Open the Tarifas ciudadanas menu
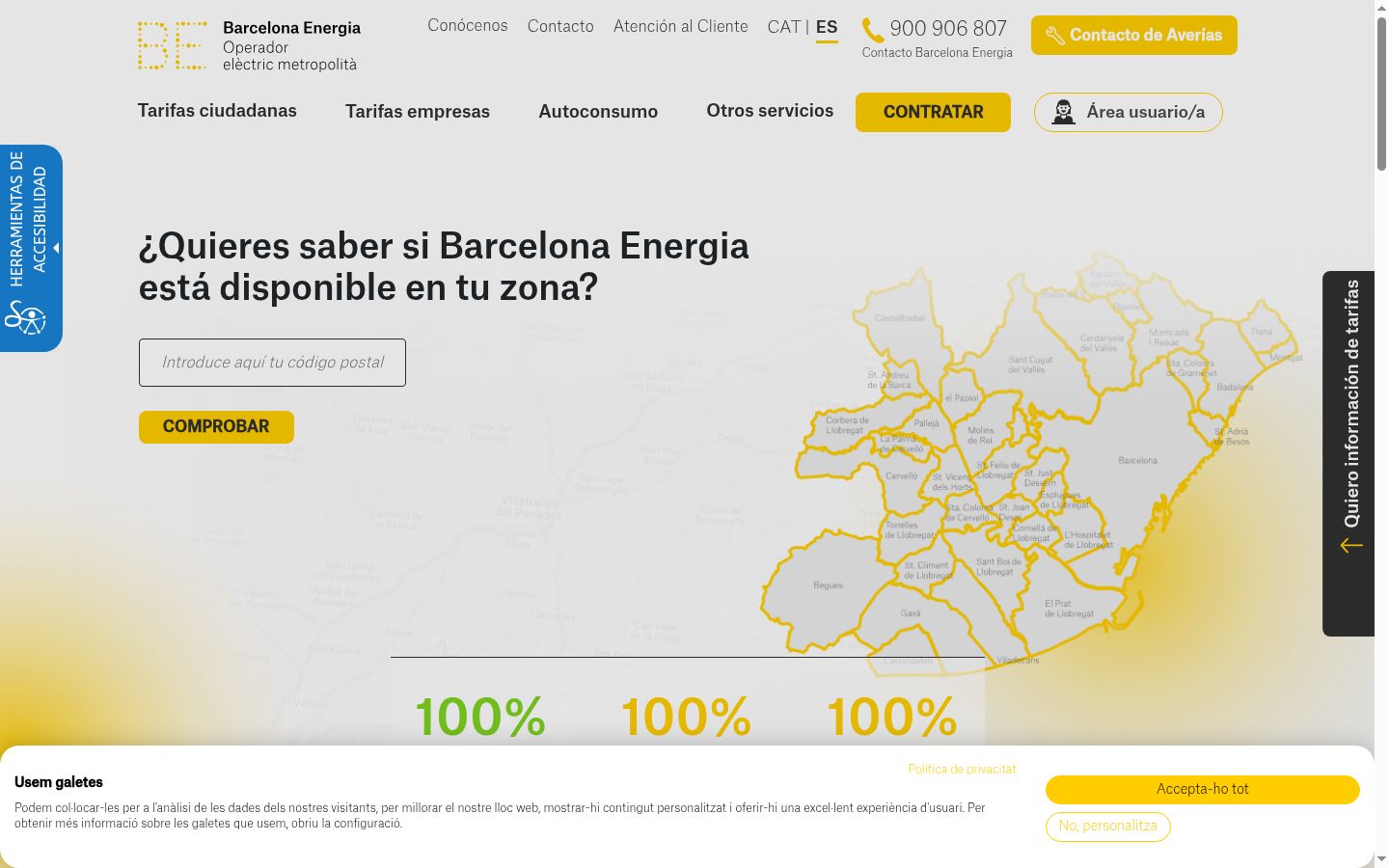 [x=217, y=111]
